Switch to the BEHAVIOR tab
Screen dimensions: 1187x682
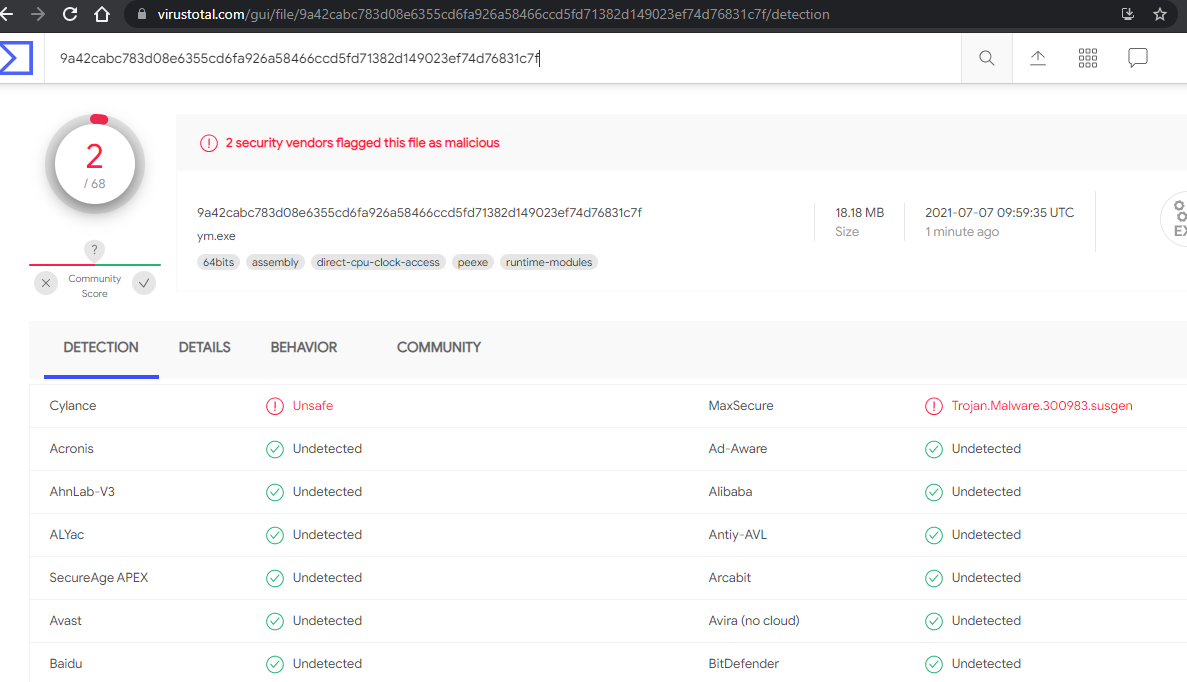[x=303, y=347]
